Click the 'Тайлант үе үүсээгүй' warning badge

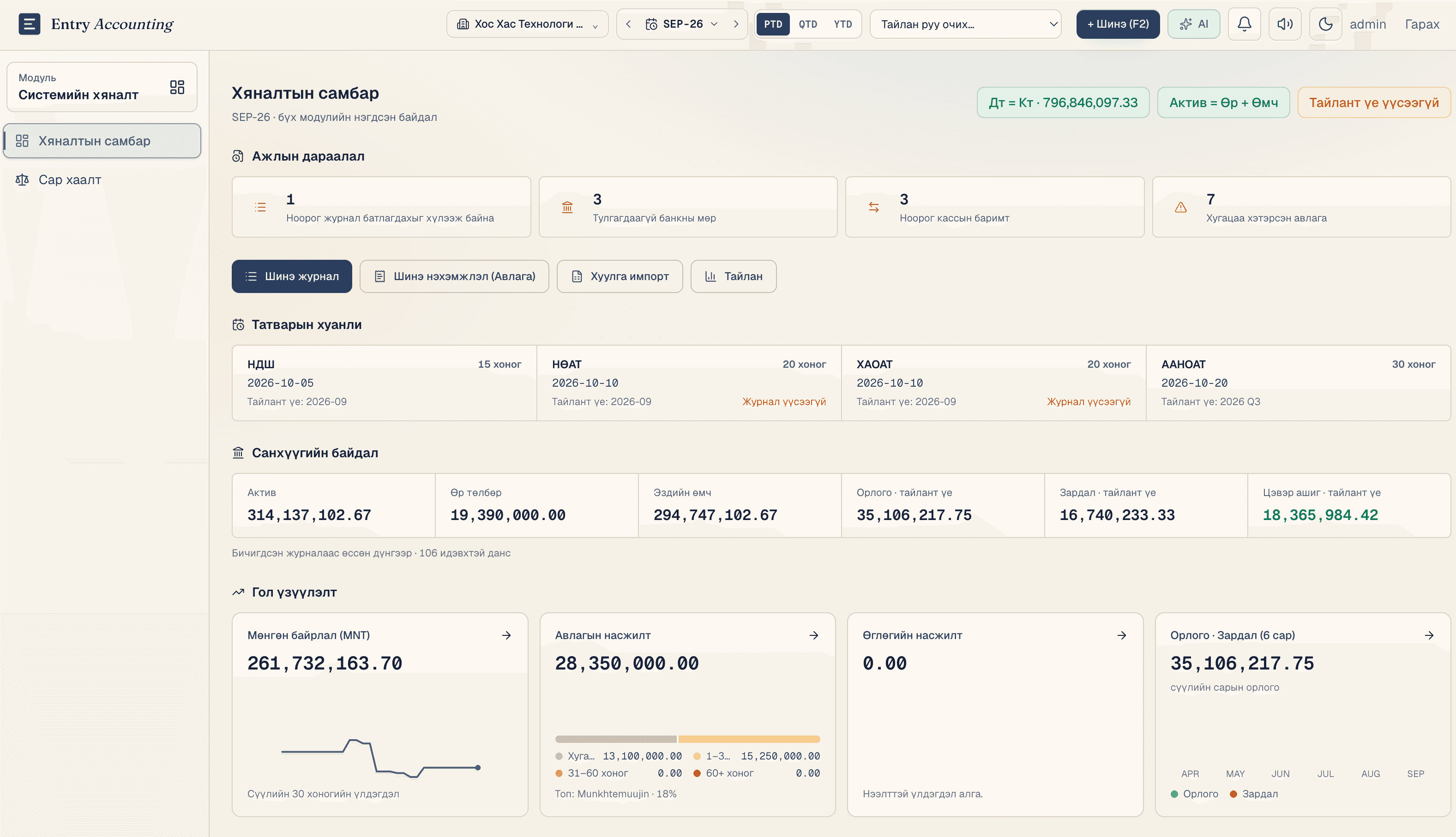tap(1374, 102)
